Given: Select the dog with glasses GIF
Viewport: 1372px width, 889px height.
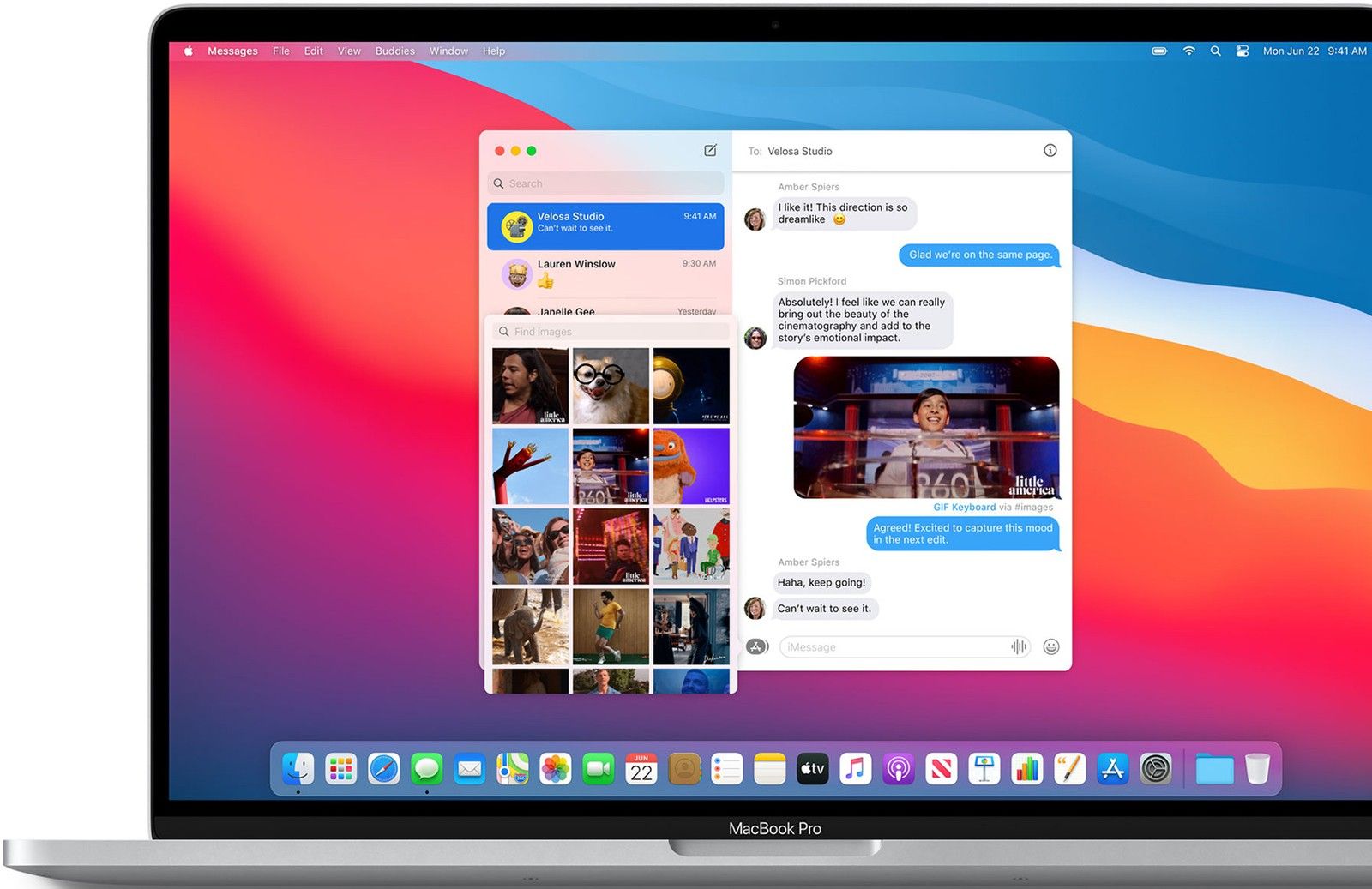Looking at the screenshot, I should 611,386.
